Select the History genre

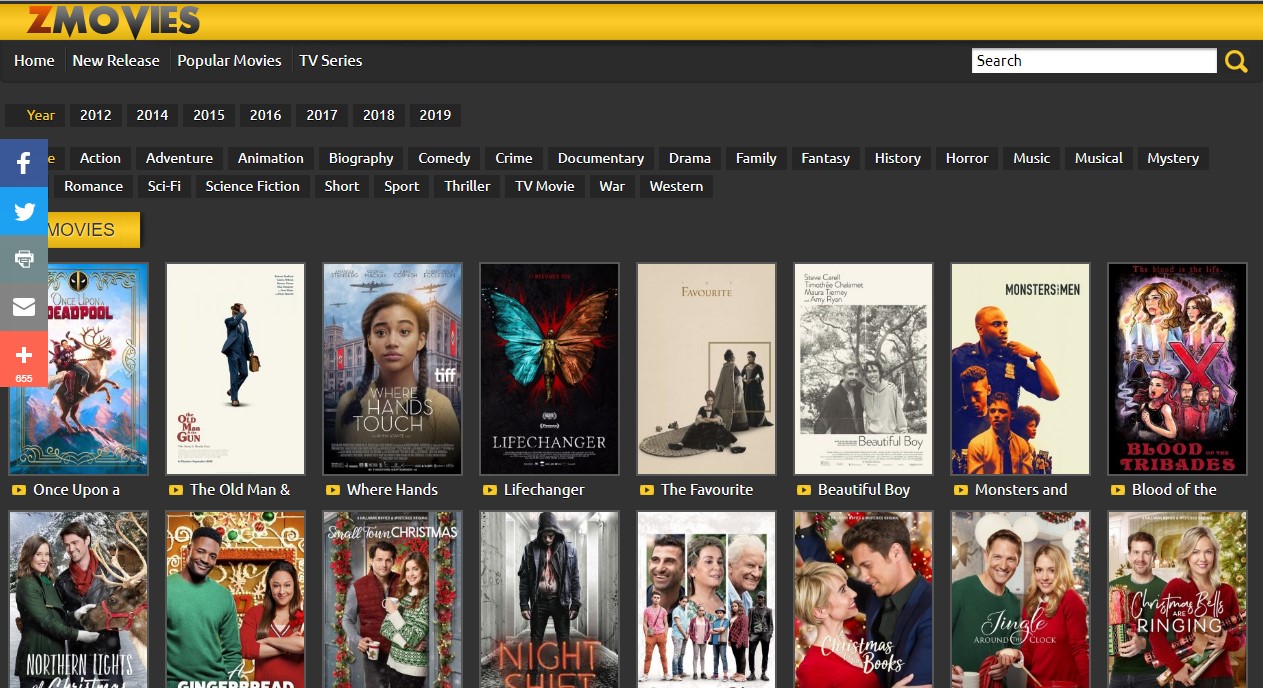[898, 158]
